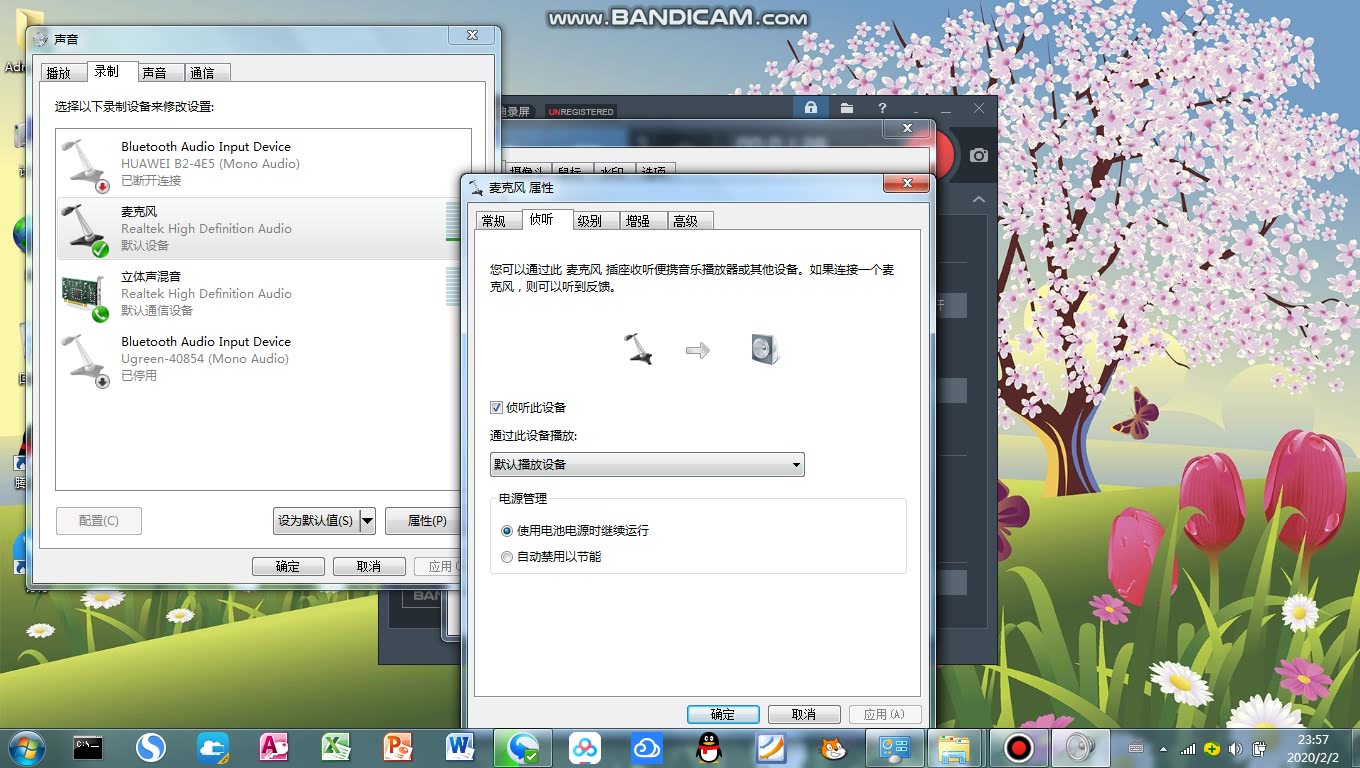Open the QQ penguin taskbar icon
The height and width of the screenshot is (768, 1360).
tap(708, 747)
